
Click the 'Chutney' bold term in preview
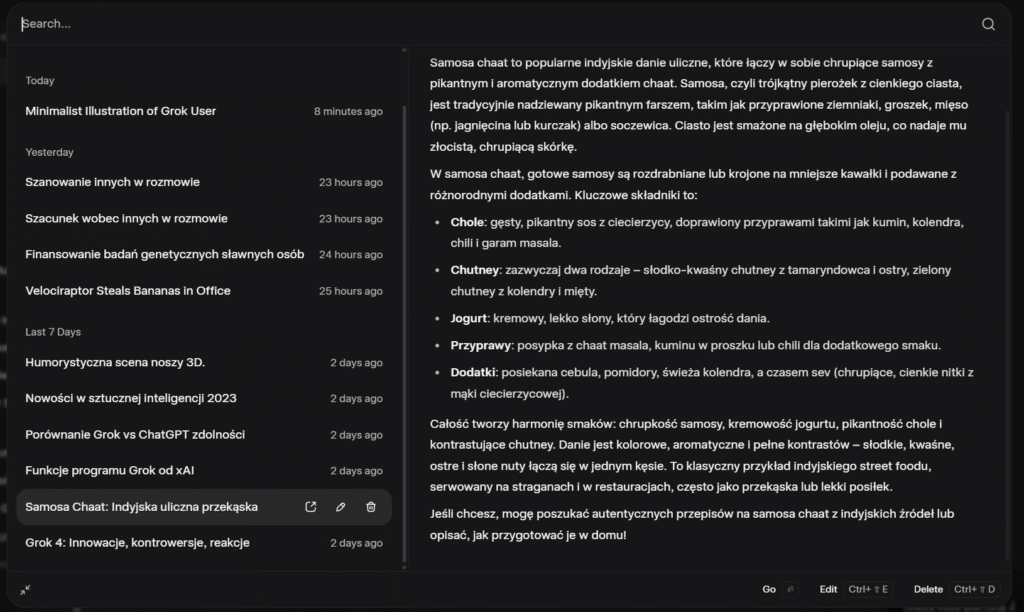[475, 270]
